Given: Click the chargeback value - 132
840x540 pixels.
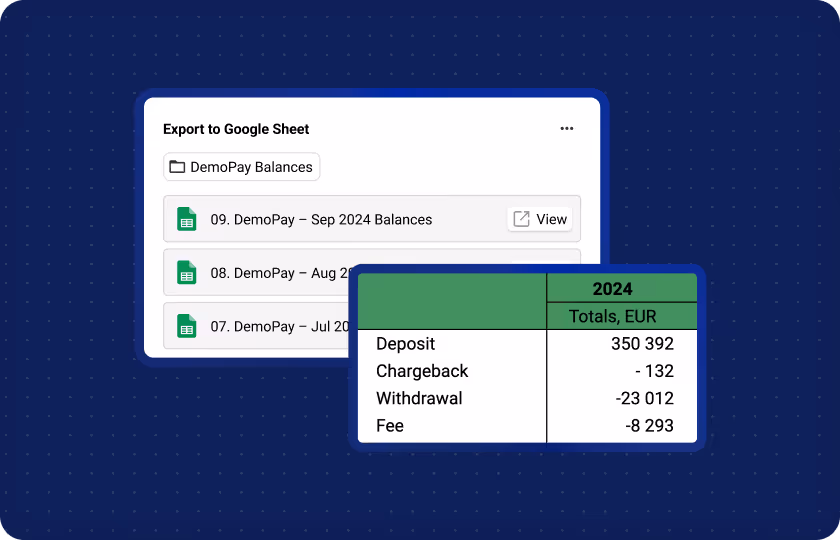Looking at the screenshot, I should coord(654,371).
